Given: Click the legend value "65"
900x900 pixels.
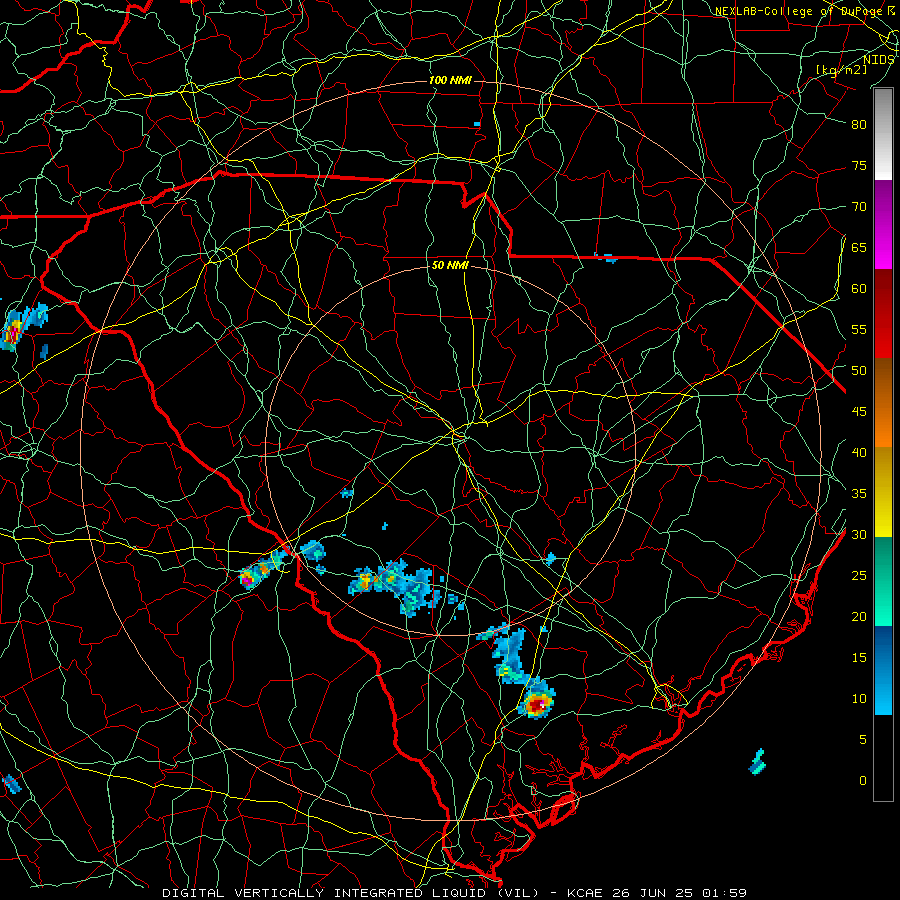Looking at the screenshot, I should 859,248.
